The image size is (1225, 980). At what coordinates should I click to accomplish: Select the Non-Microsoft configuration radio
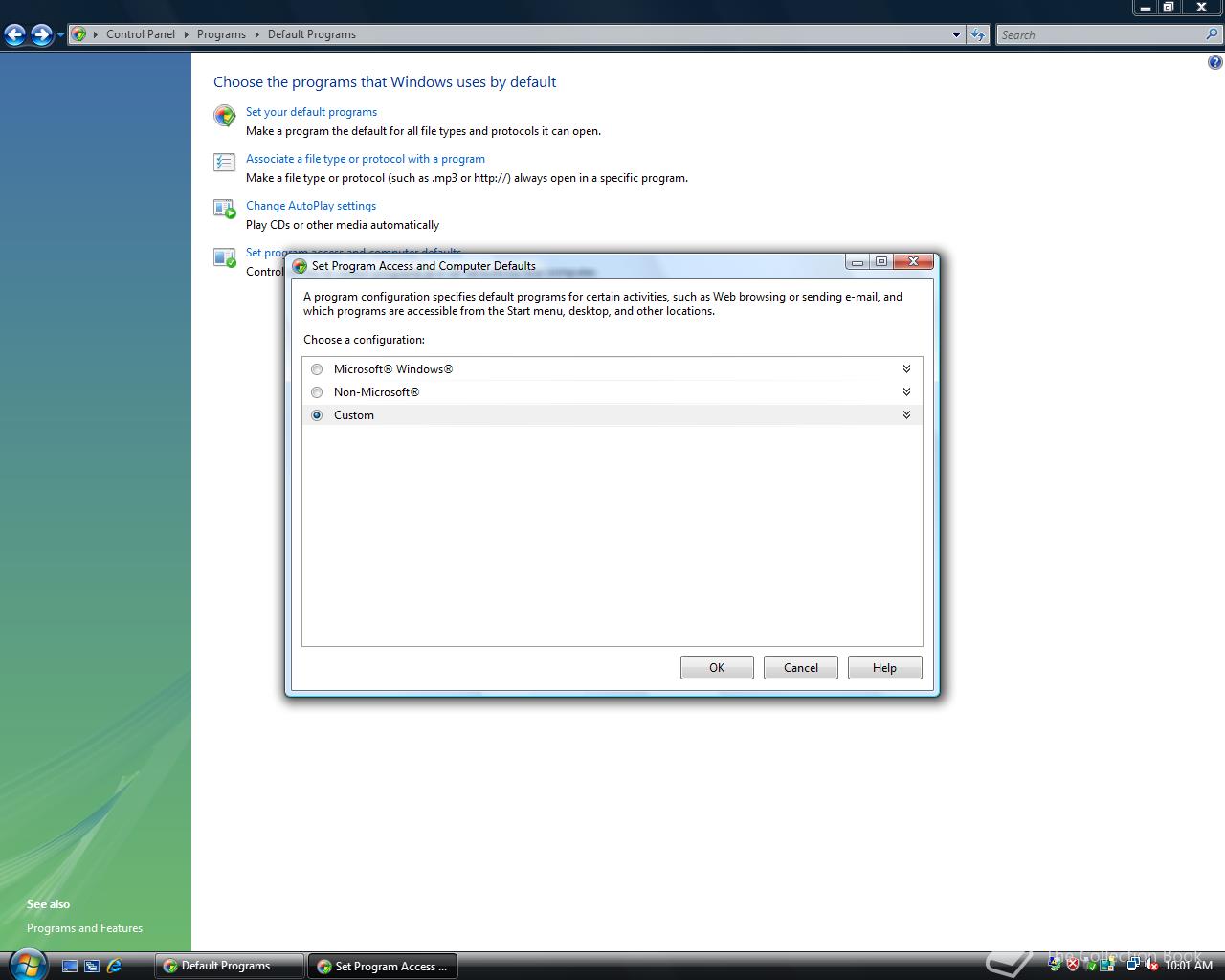[x=317, y=392]
